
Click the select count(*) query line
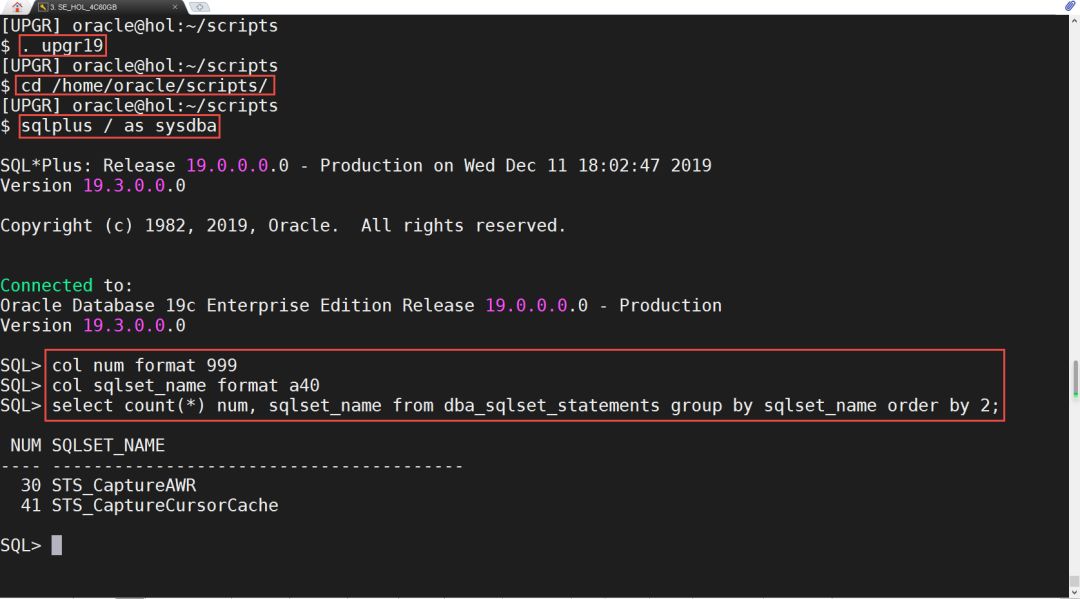point(525,406)
